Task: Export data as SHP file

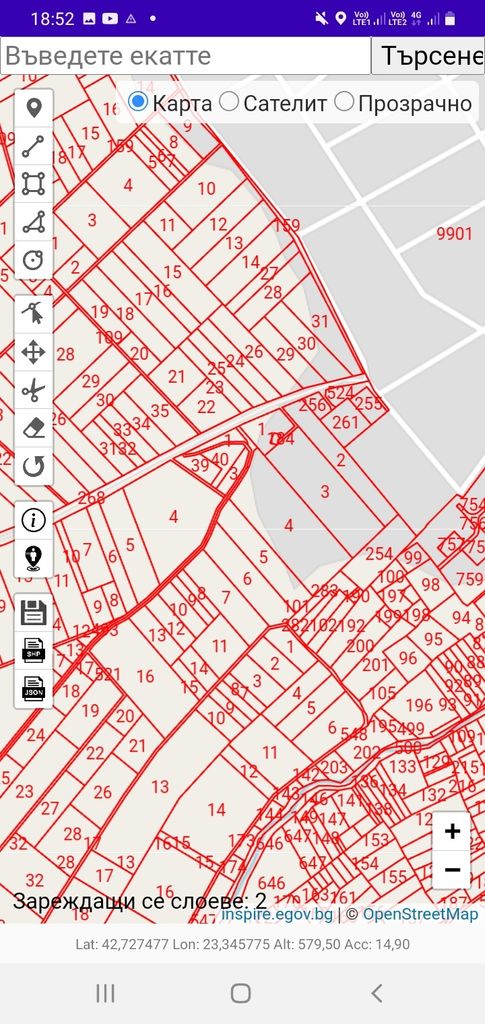Action: 33,651
